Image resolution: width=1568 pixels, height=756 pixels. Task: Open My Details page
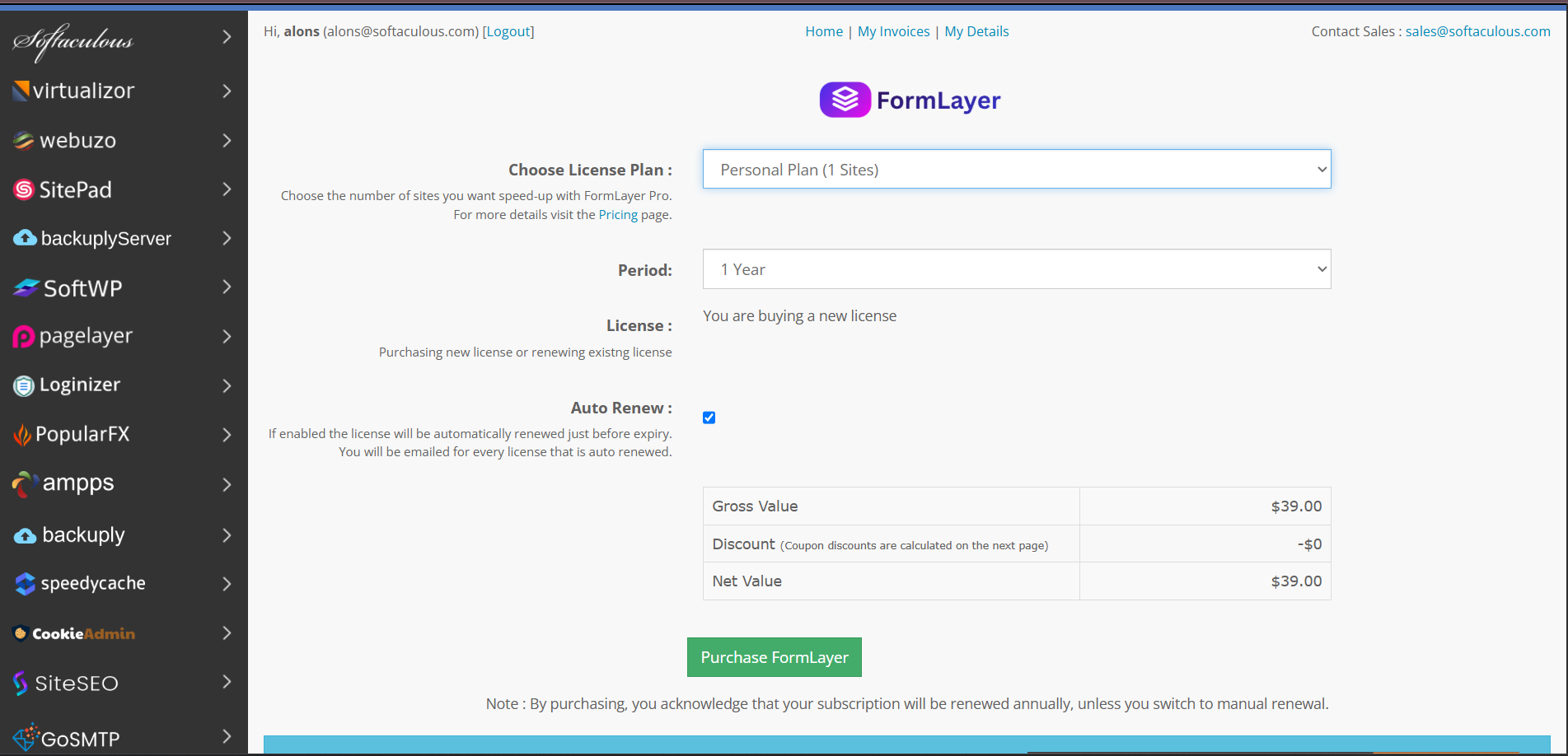point(976,31)
